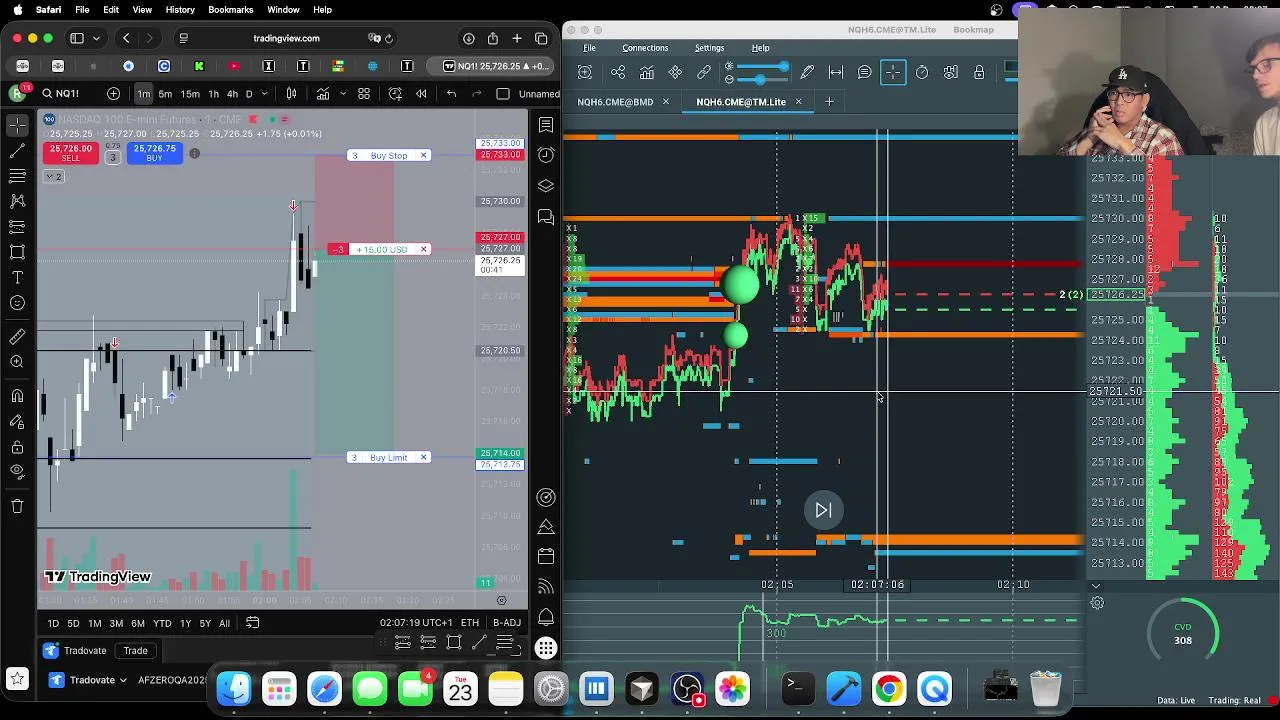This screenshot has height=720, width=1280.
Task: Click the candlestick chart type icon
Action: [291, 94]
